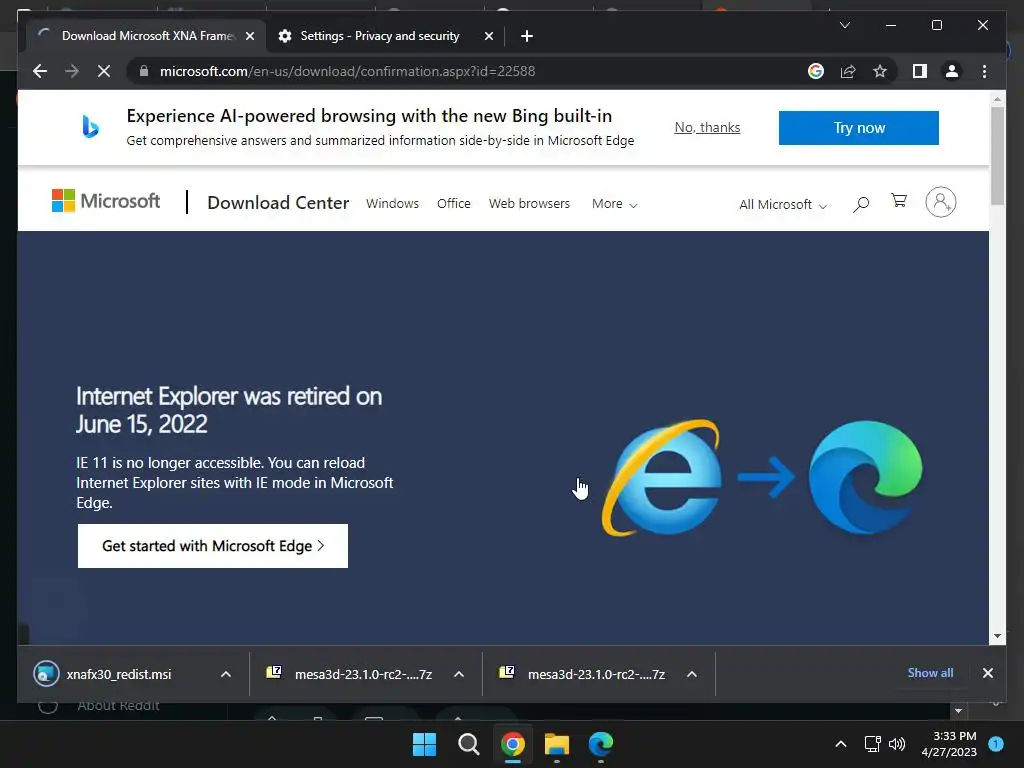Screen dimensions: 1024x768
Task: Close the Download Microsoft XNA tab
Action: coord(249,36)
